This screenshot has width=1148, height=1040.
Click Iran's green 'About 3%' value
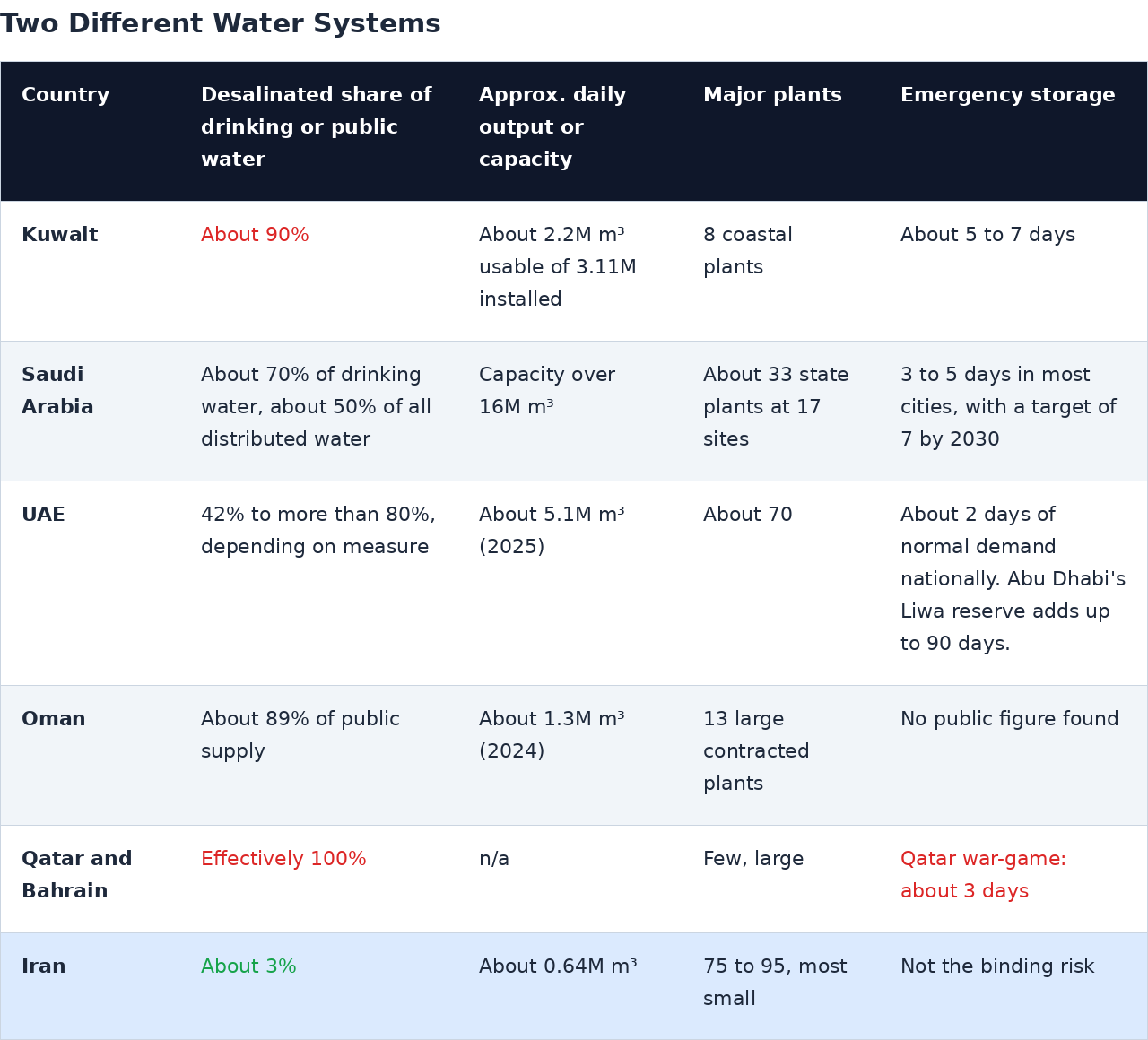(x=248, y=966)
